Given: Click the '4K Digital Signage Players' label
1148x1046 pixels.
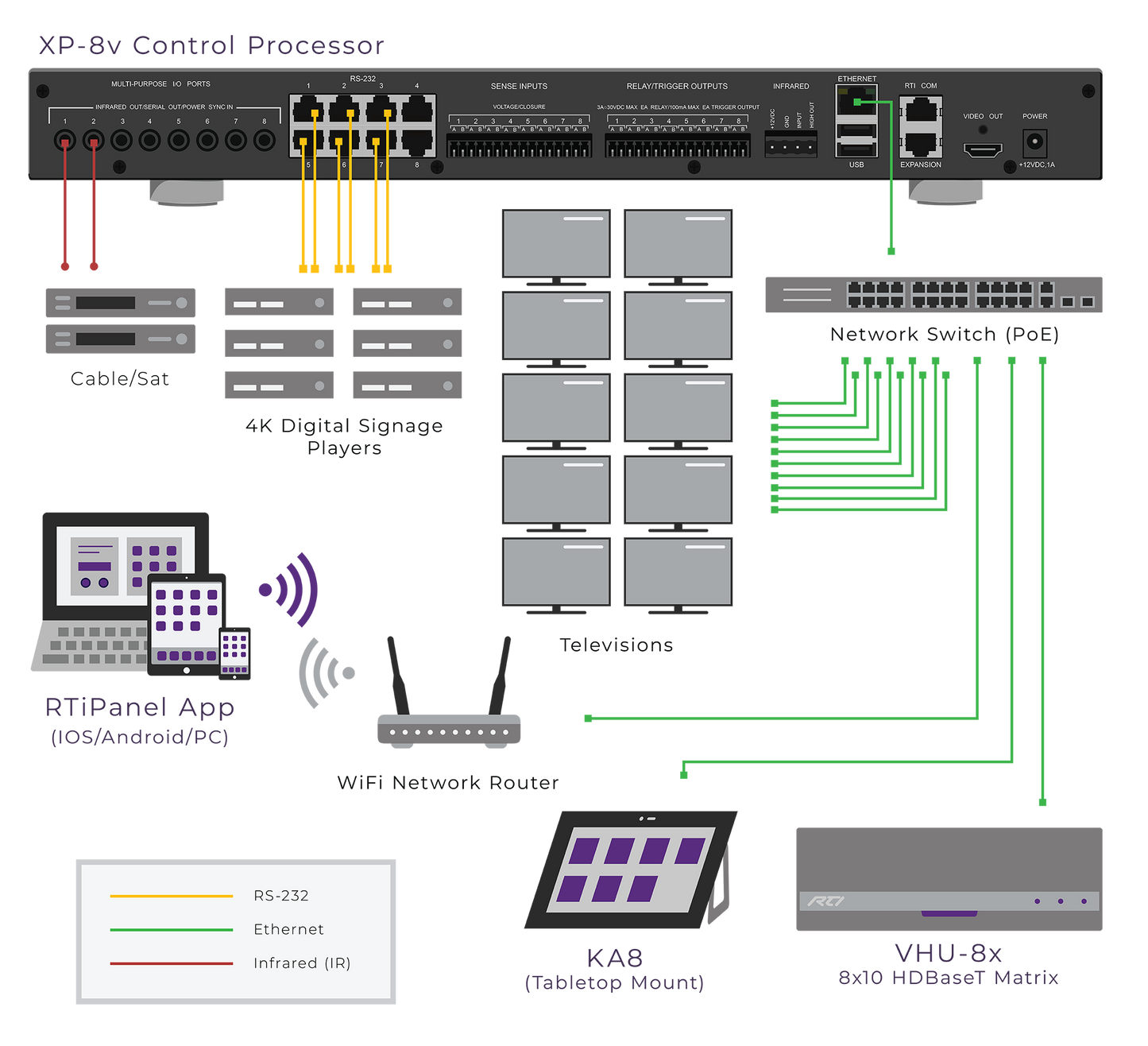Looking at the screenshot, I should click(344, 436).
